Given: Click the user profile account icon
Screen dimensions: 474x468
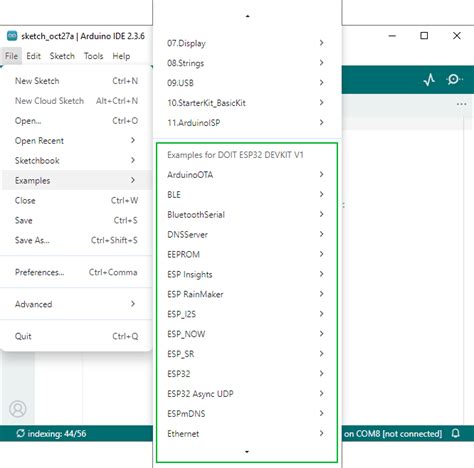Looking at the screenshot, I should [18, 409].
